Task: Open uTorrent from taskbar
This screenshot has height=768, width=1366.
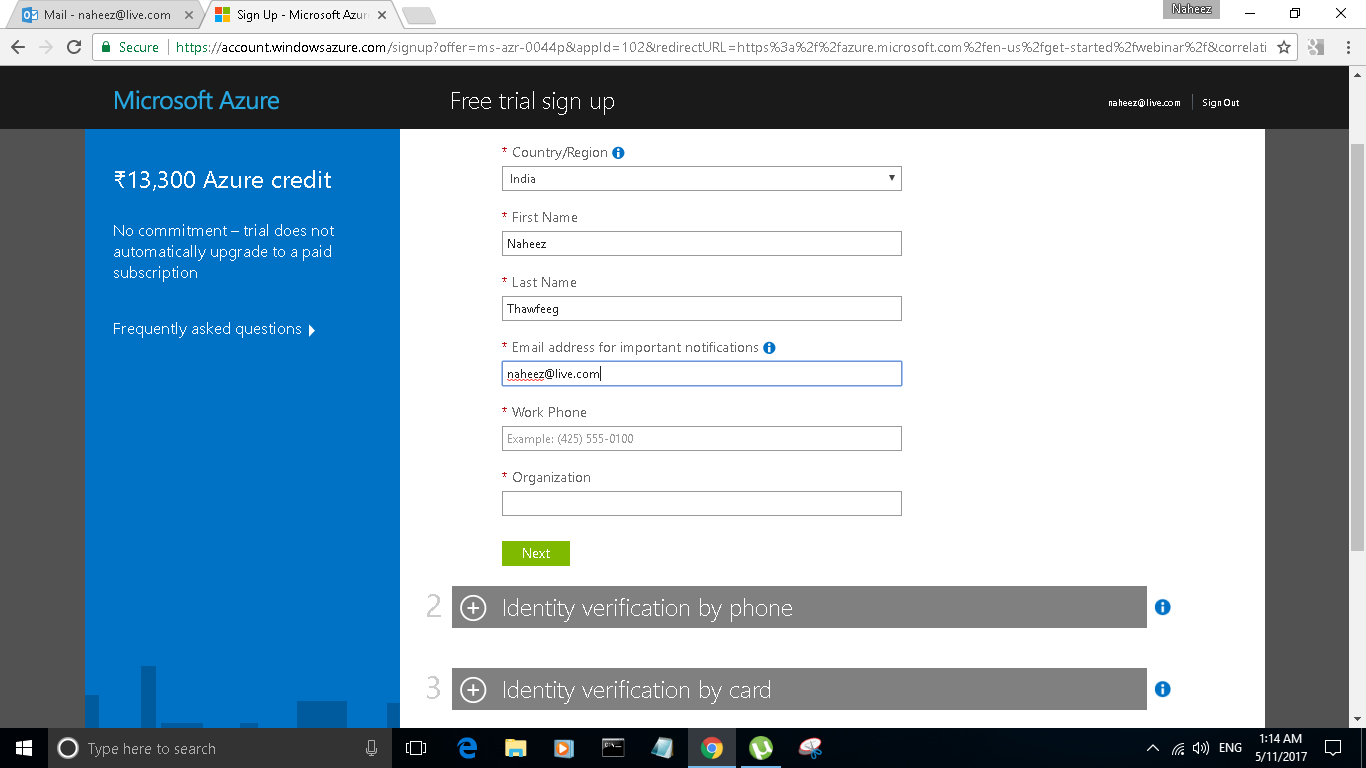Action: [x=761, y=748]
